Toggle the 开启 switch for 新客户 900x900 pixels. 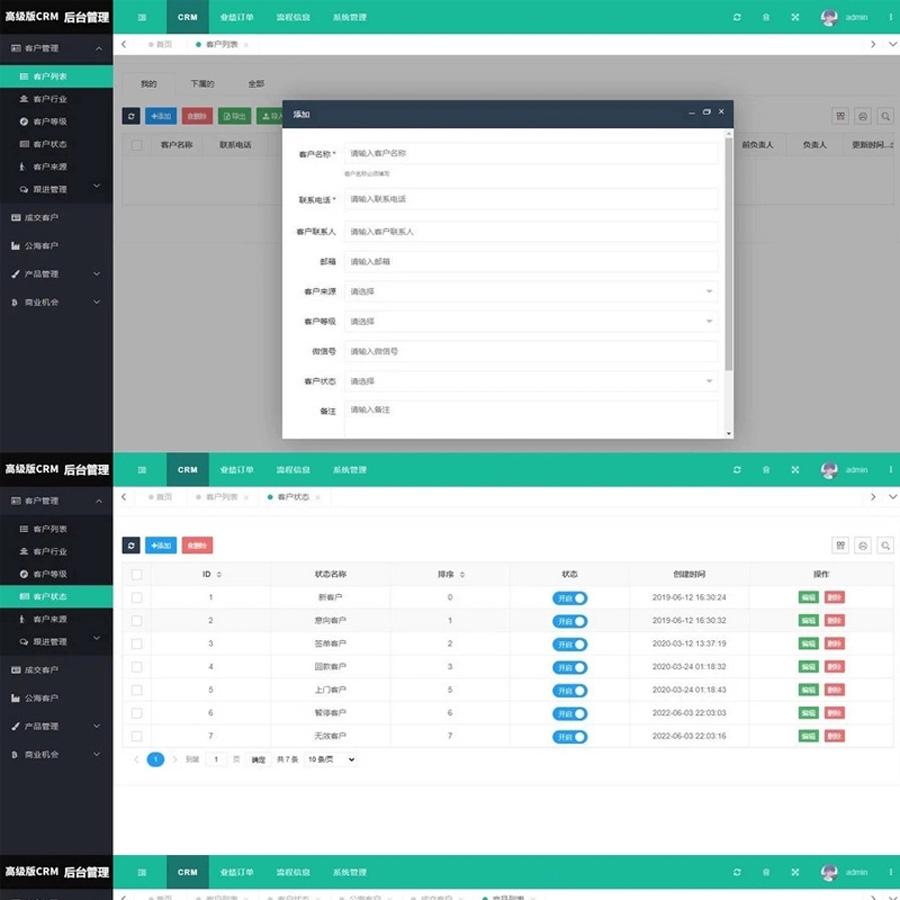[569, 598]
